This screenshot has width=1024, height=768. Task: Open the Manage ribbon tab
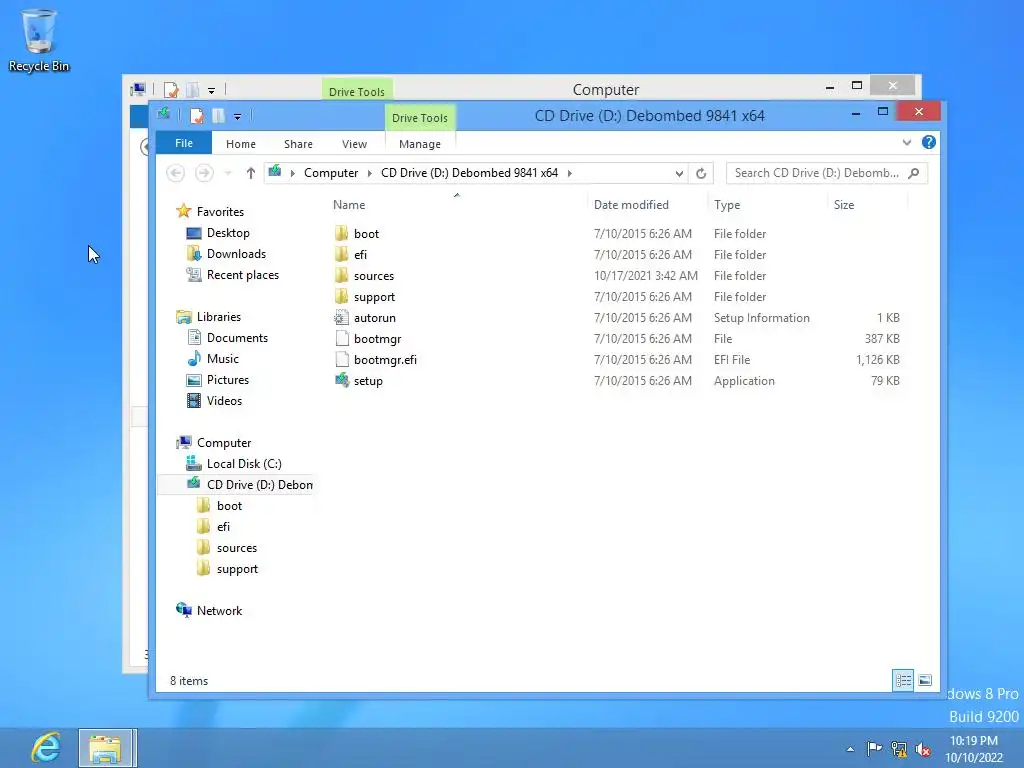(420, 144)
